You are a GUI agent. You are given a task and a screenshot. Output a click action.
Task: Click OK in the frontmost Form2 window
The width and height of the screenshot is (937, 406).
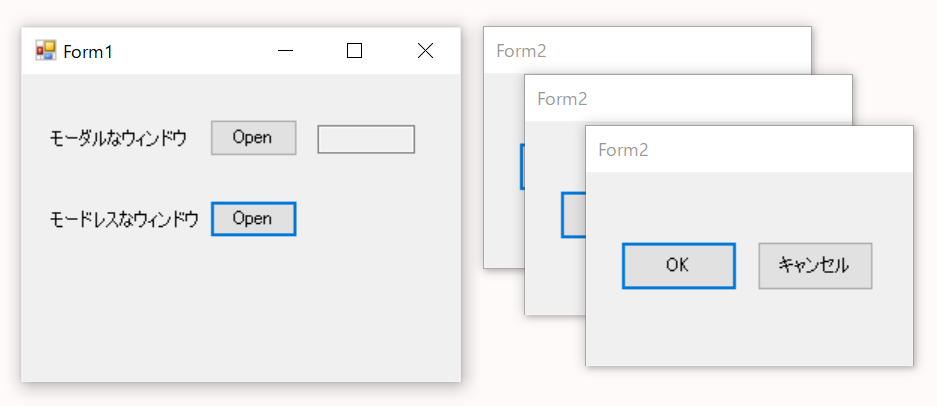[x=678, y=265]
